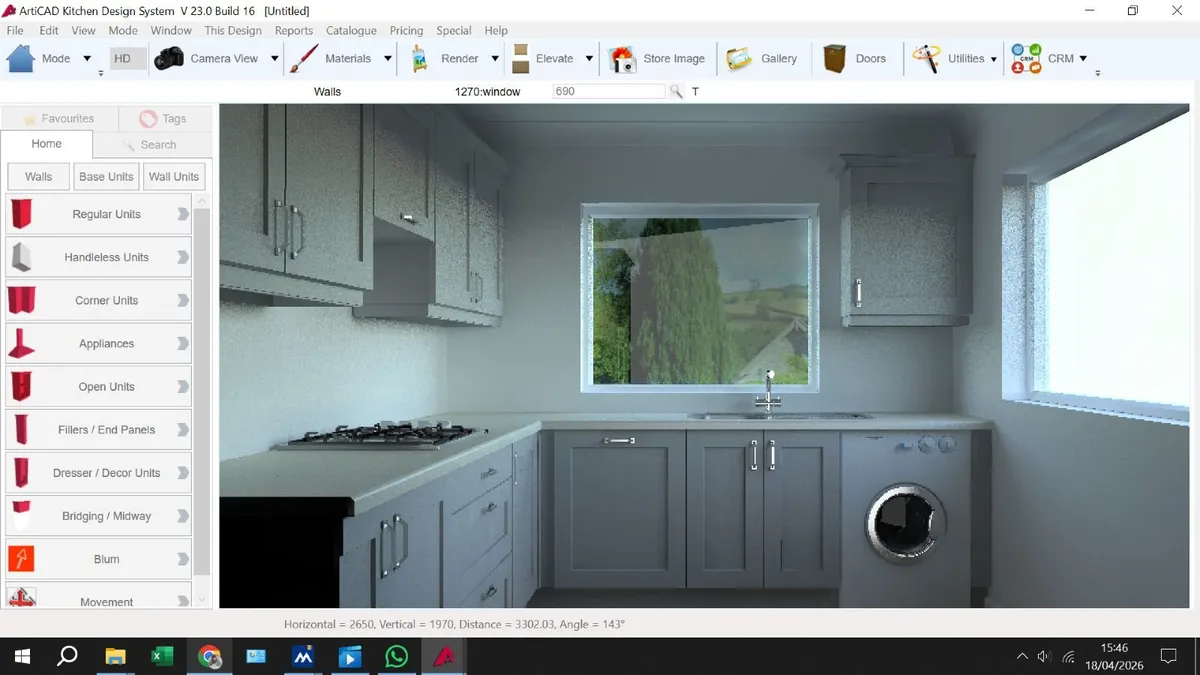Switch to the Wall Units tab
The width and height of the screenshot is (1200, 675).
click(173, 176)
